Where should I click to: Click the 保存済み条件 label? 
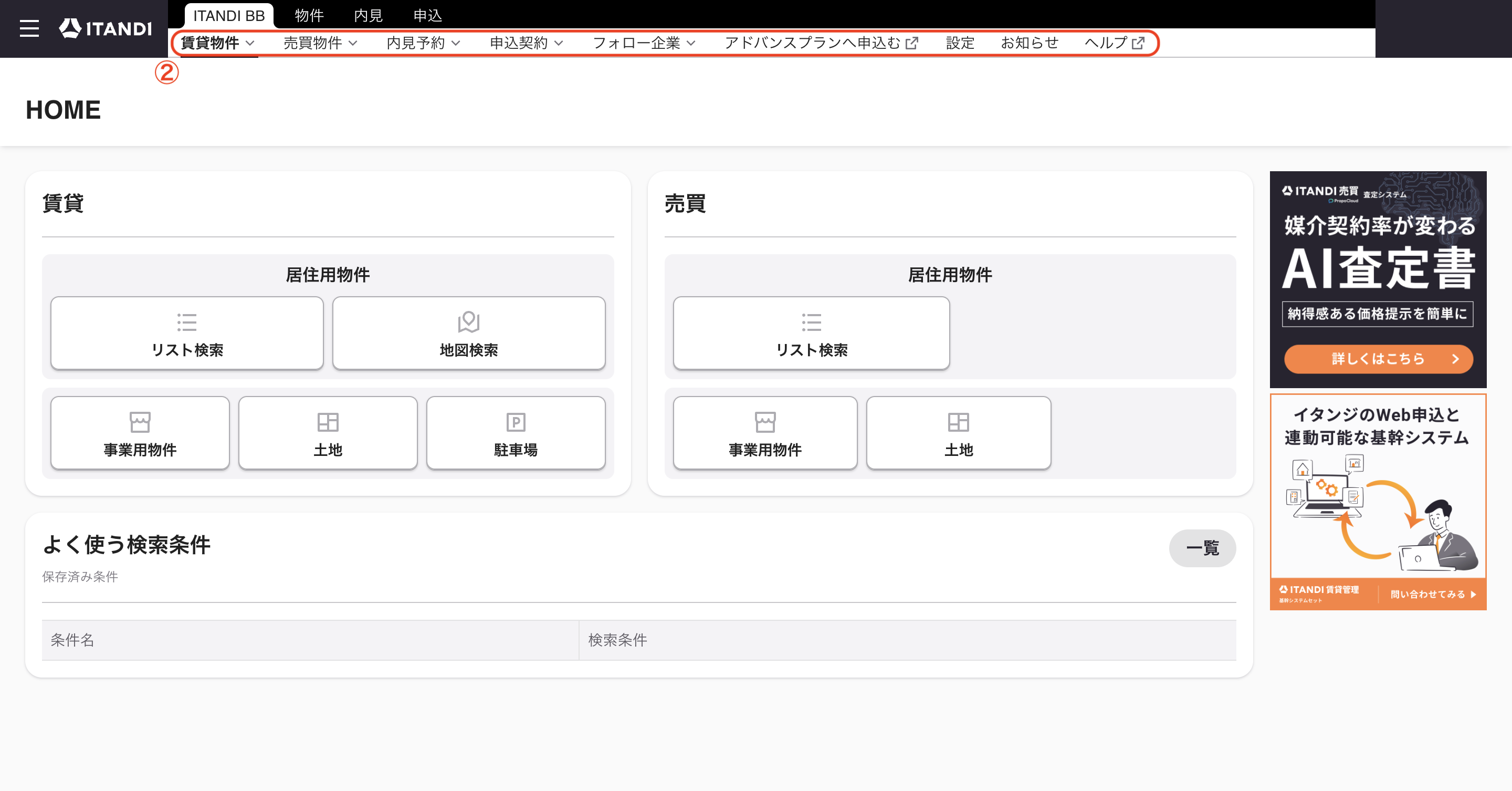click(x=80, y=577)
